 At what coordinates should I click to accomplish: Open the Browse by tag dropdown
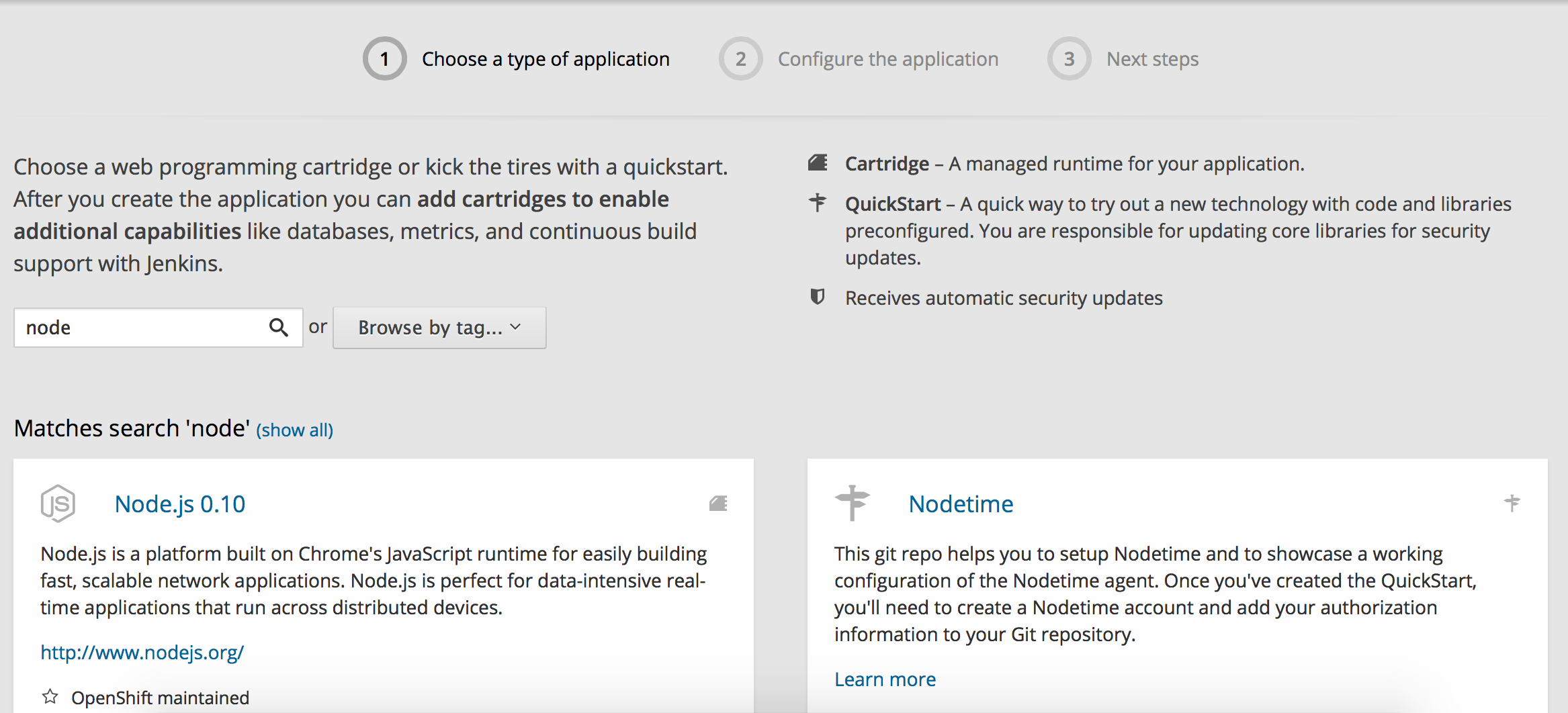click(439, 328)
